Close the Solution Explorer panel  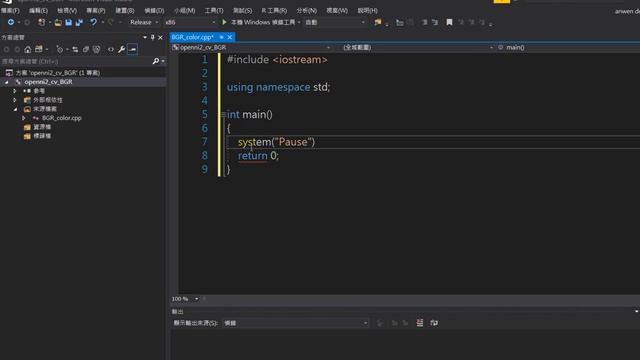coord(160,37)
